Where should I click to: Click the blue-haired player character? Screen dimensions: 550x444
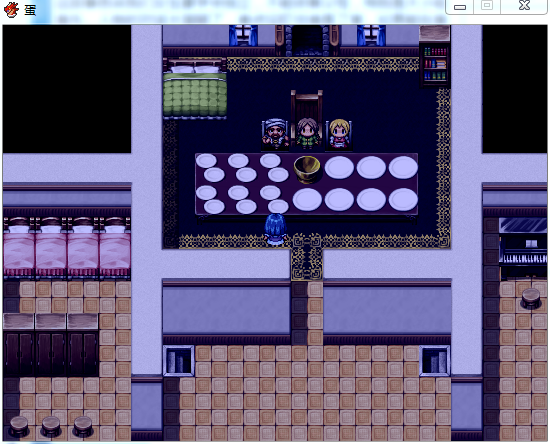click(x=275, y=229)
